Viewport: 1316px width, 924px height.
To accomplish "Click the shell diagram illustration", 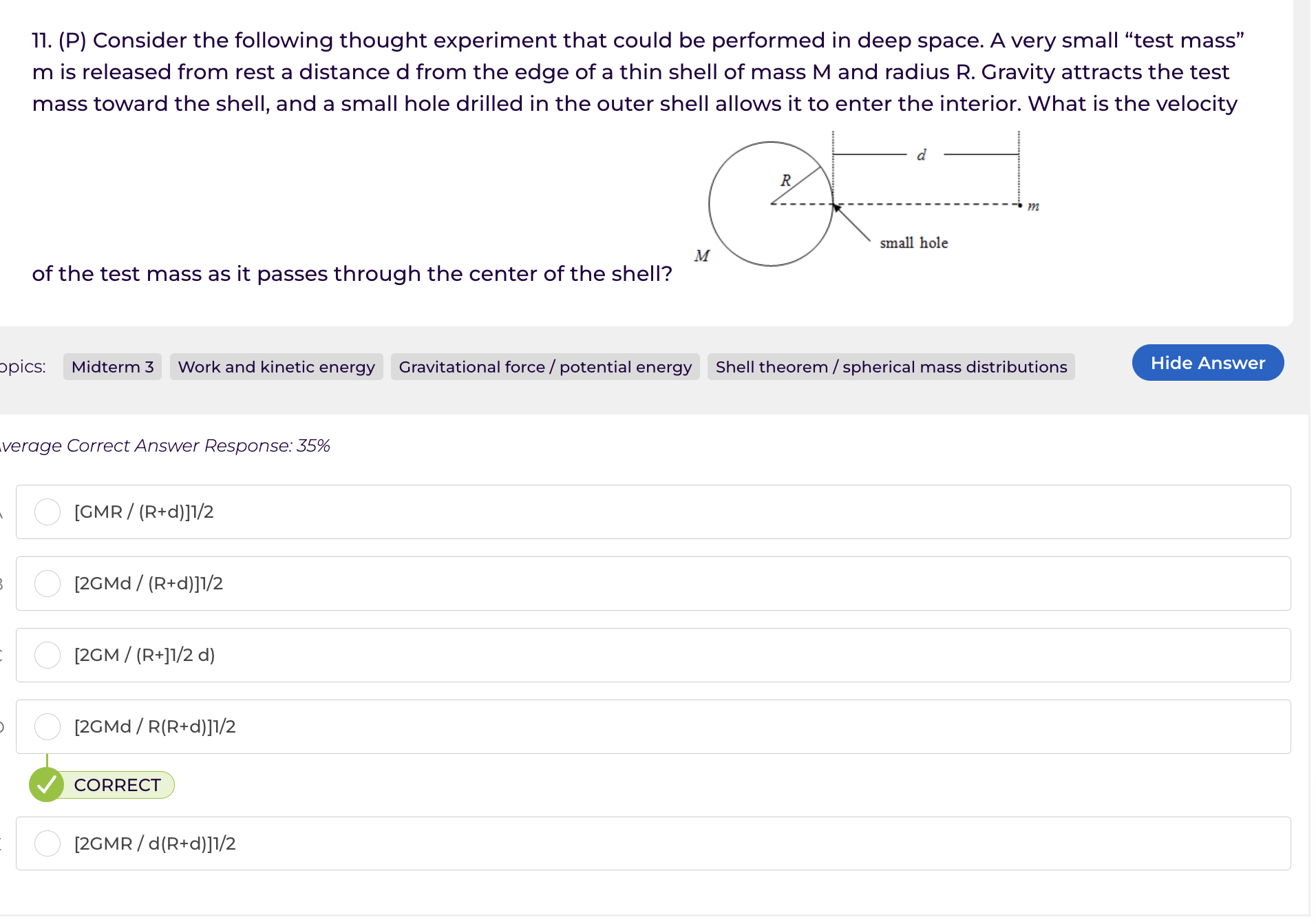I will pos(770,204).
